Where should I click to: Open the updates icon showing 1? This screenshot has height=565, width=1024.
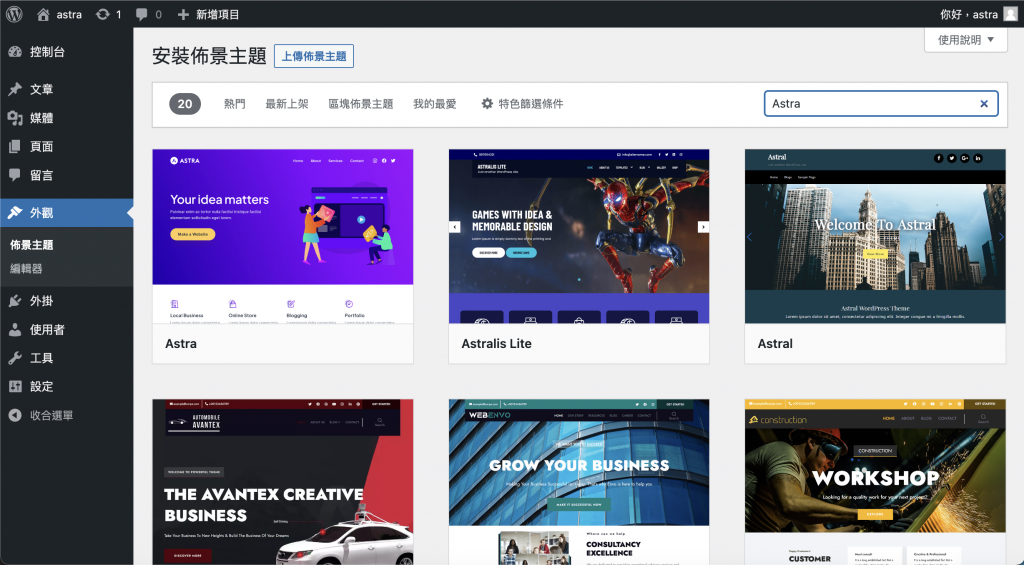point(103,14)
